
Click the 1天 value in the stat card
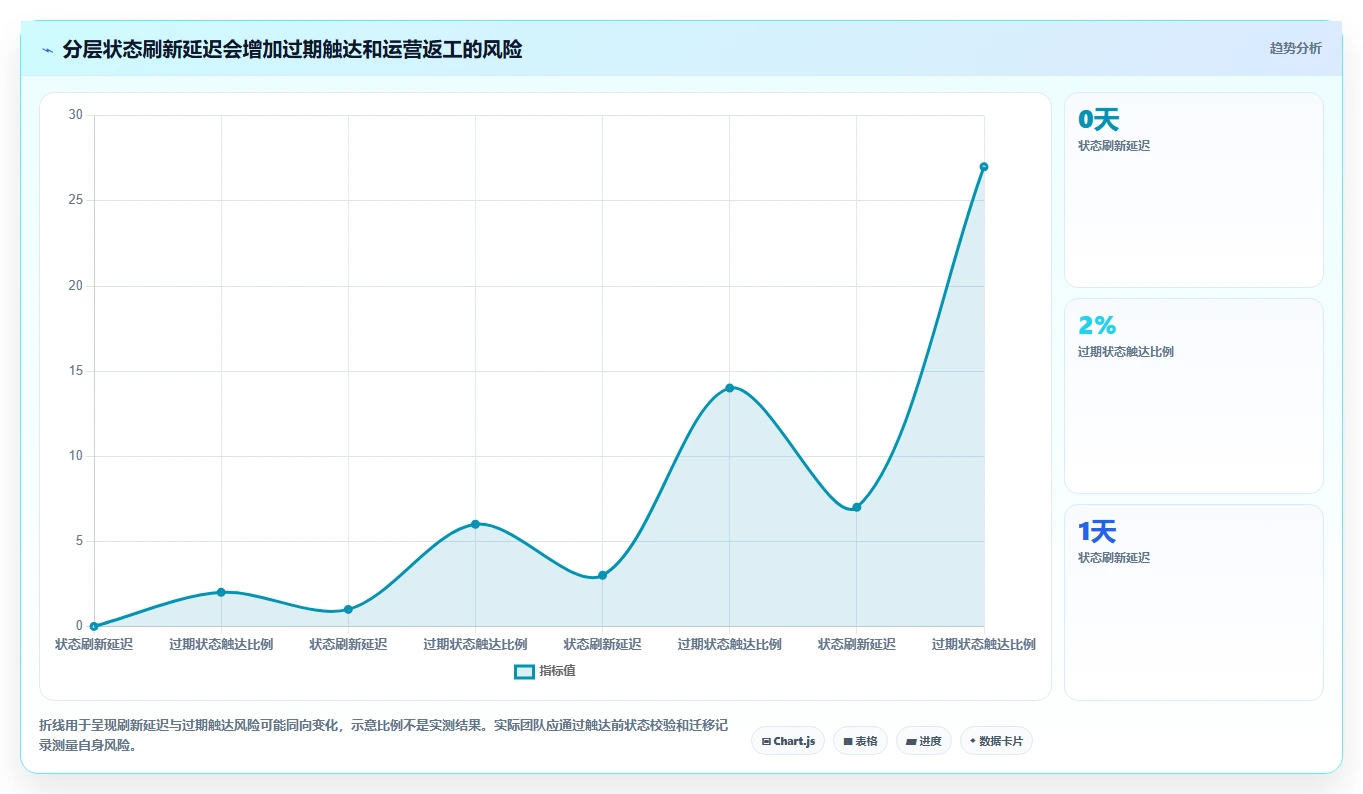[1097, 532]
